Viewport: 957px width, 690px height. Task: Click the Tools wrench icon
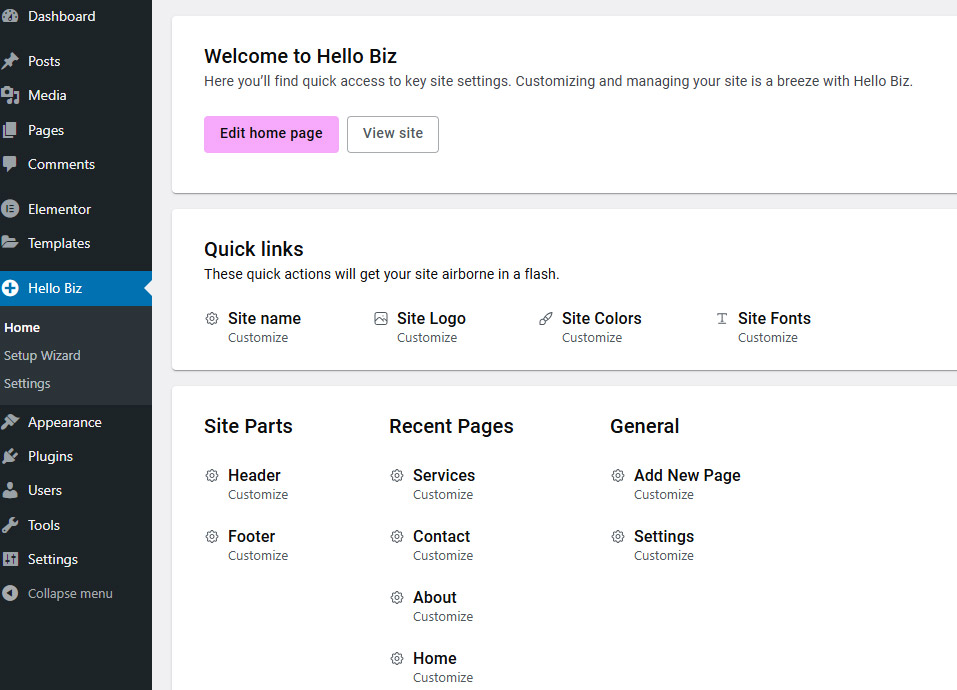(10, 525)
